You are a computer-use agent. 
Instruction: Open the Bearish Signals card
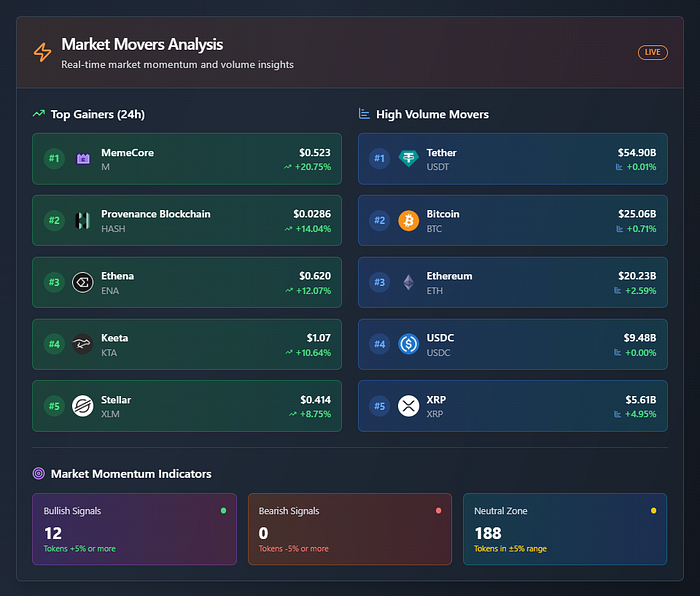click(x=350, y=529)
